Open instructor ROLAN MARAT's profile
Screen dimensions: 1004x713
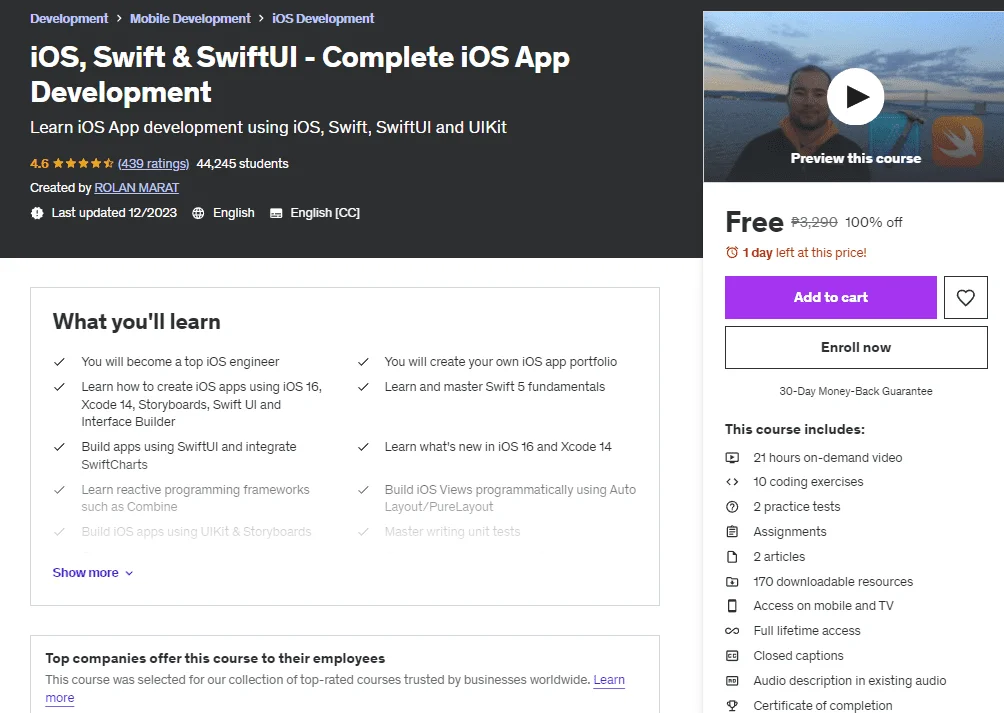[x=136, y=188]
